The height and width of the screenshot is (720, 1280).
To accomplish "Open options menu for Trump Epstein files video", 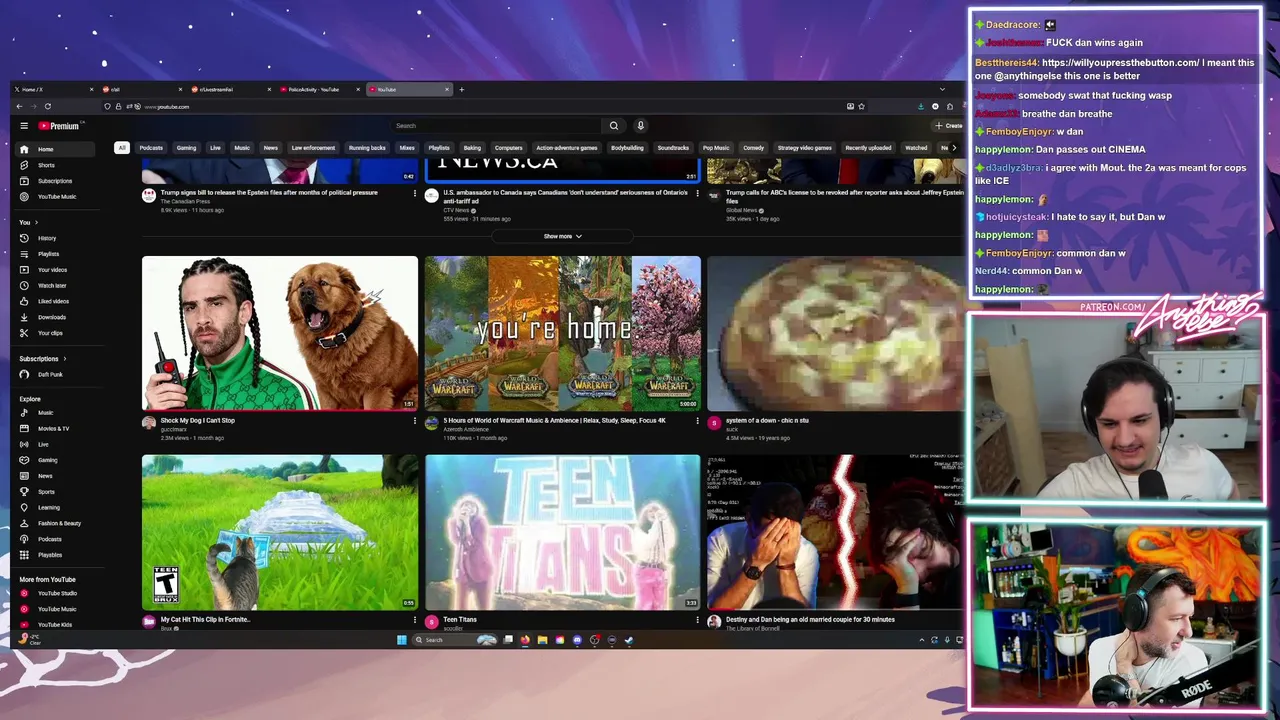I will click(x=415, y=193).
